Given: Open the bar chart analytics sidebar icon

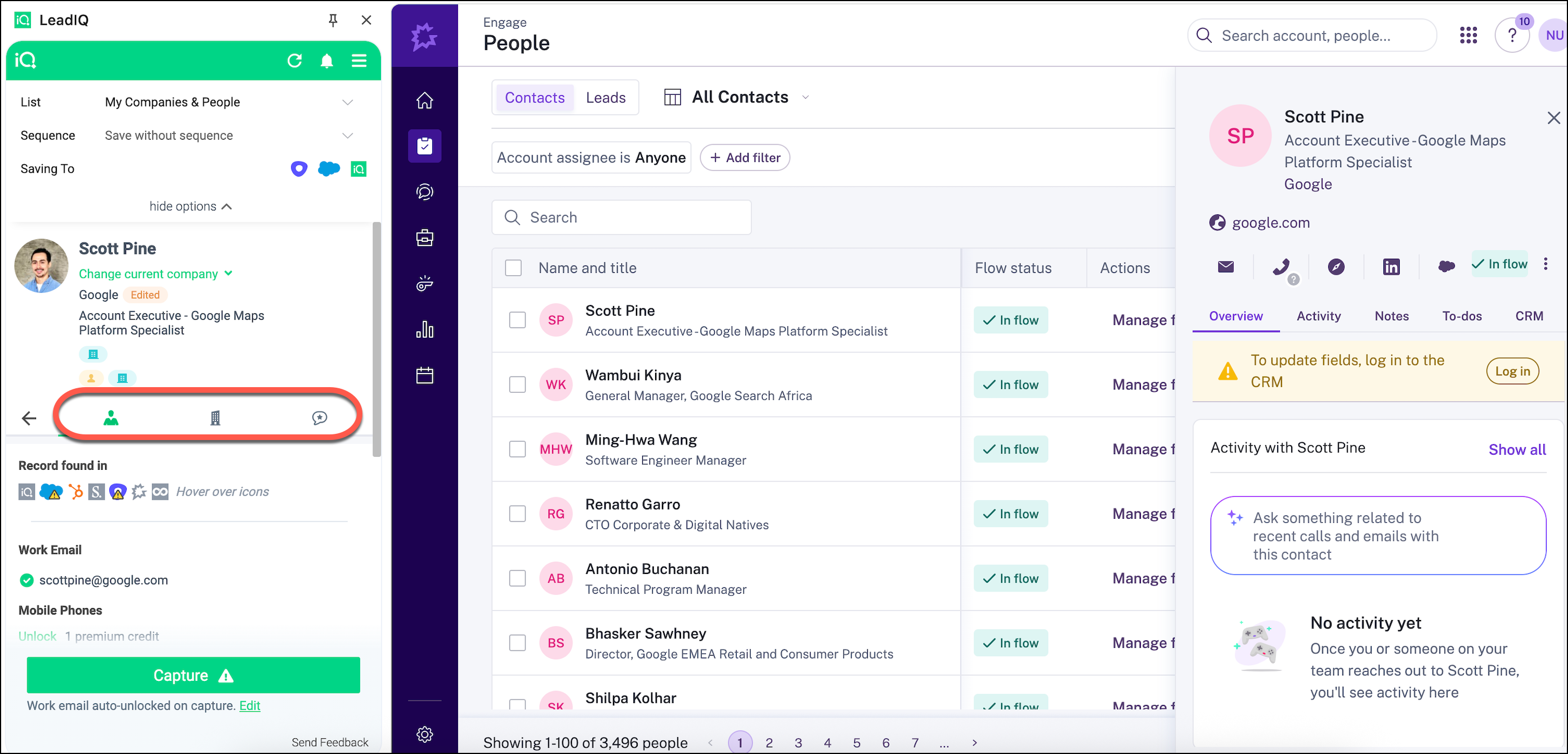Looking at the screenshot, I should (424, 329).
